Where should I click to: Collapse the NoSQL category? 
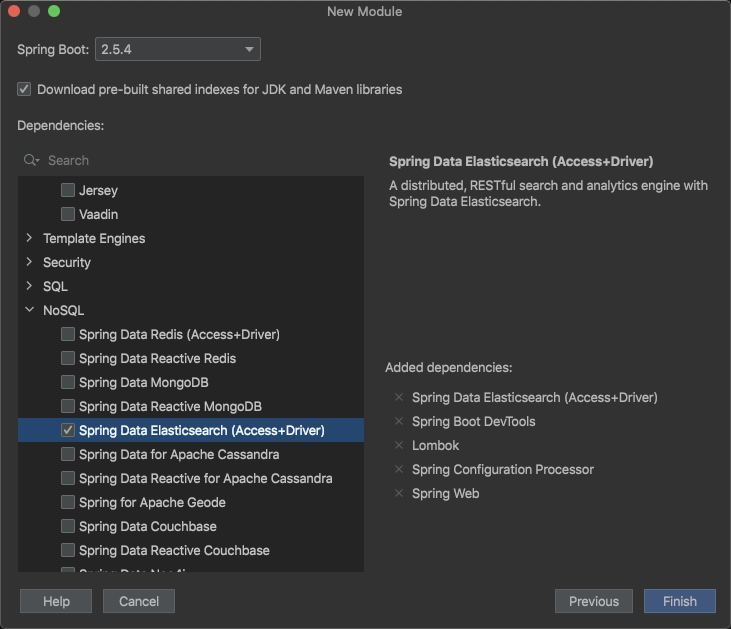(x=30, y=310)
